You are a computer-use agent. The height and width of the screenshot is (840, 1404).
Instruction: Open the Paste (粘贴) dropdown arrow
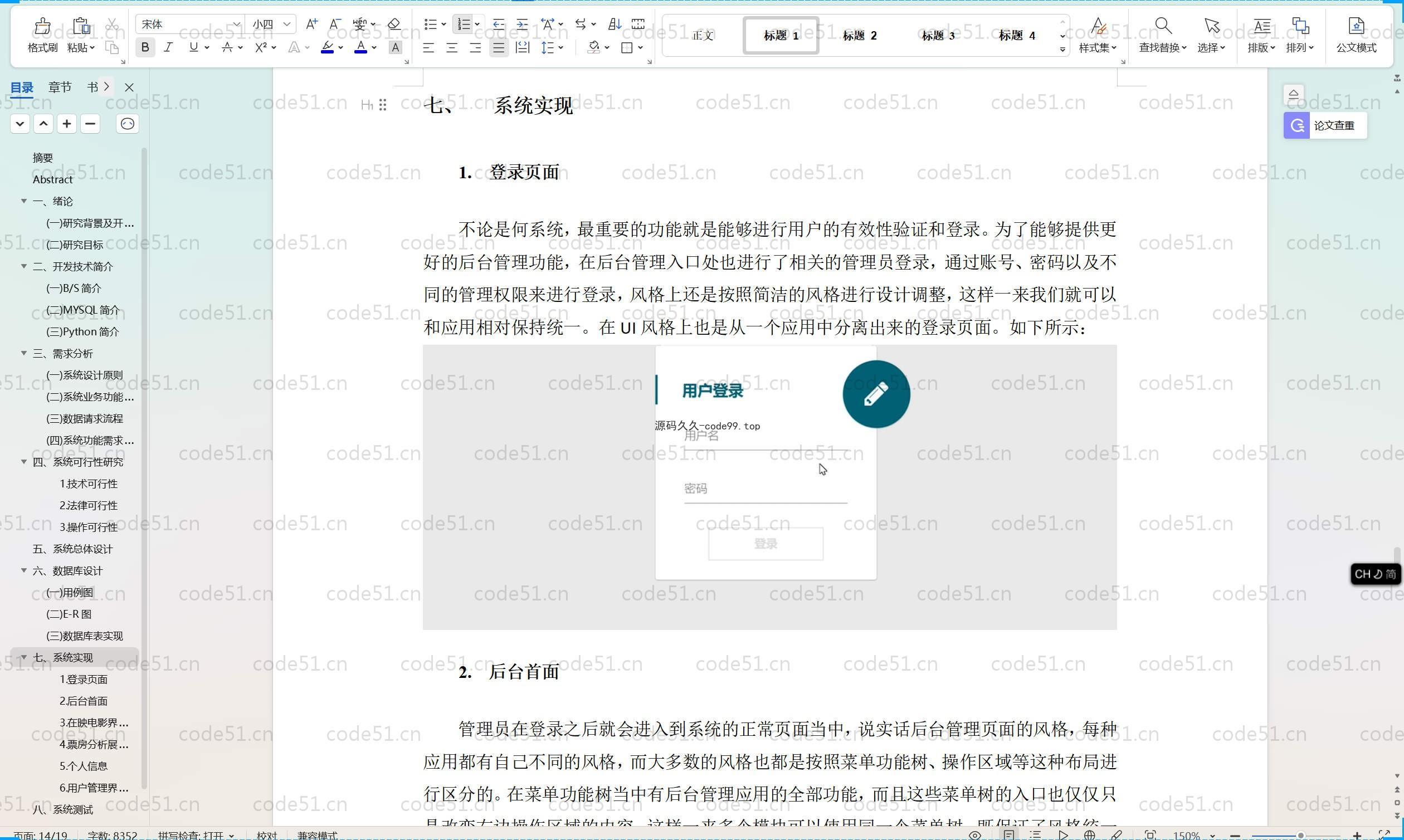[92, 48]
